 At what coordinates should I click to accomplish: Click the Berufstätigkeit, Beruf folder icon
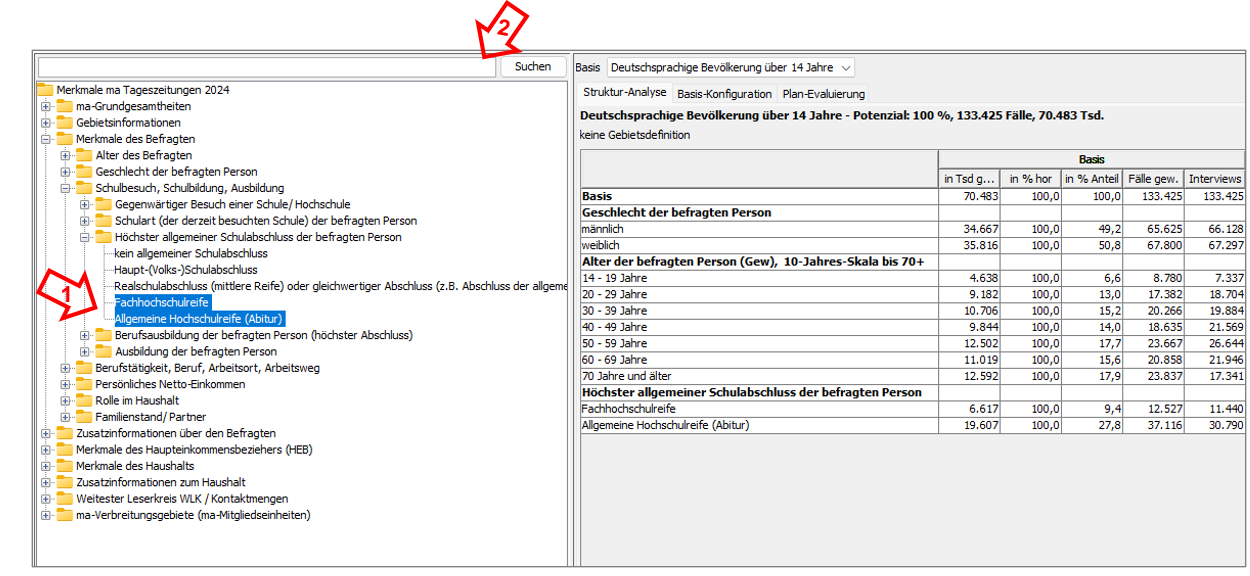[x=84, y=368]
